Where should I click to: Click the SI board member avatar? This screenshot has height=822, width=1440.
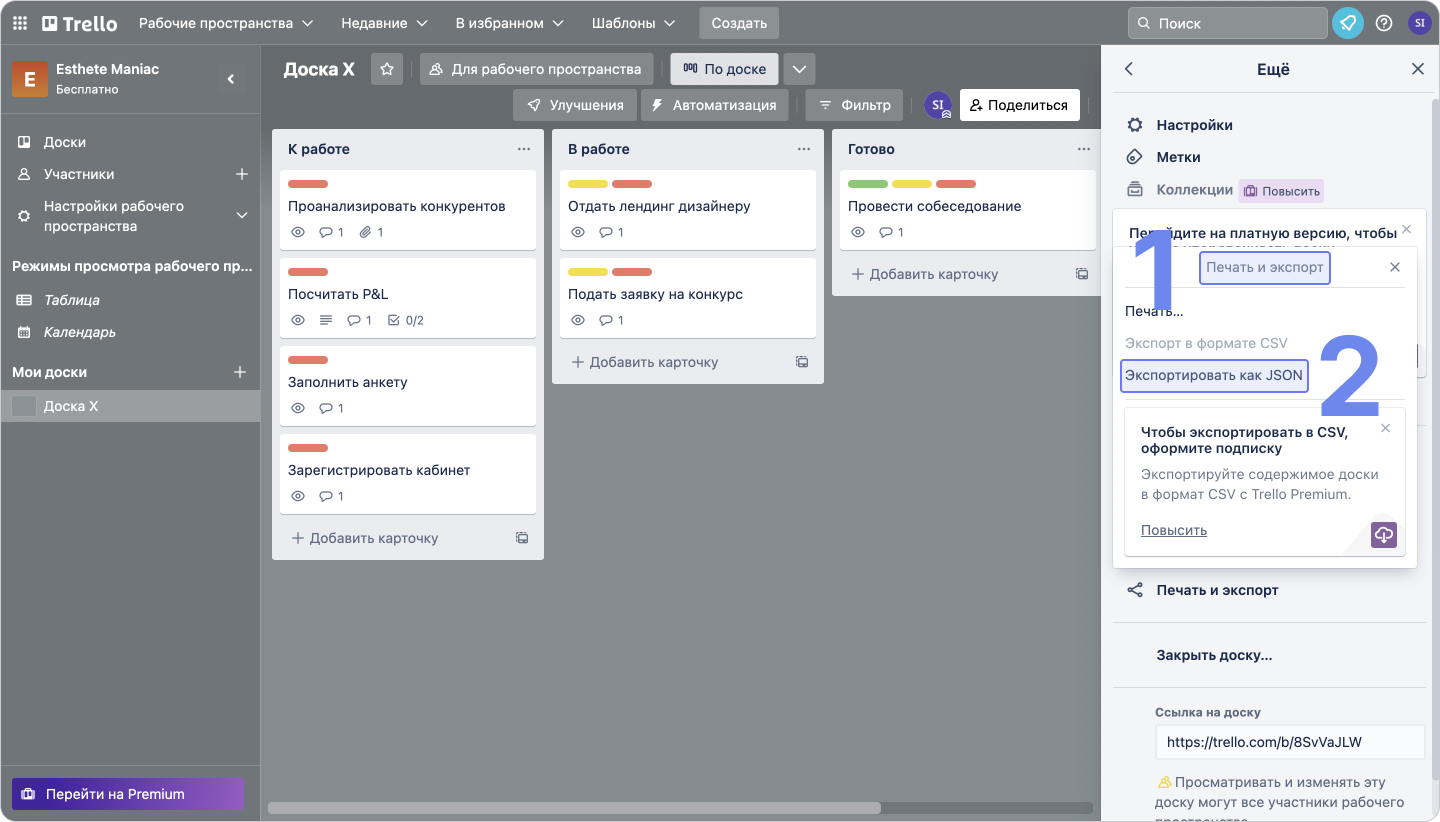pos(938,105)
